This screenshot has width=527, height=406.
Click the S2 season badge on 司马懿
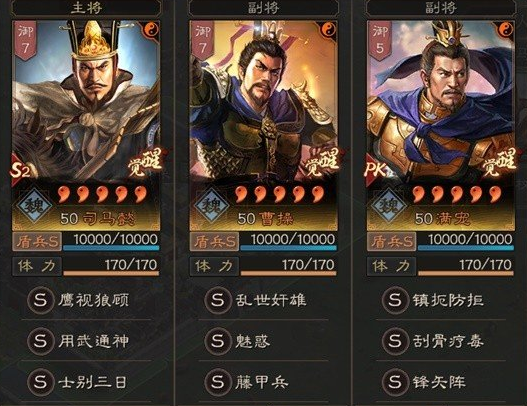(x=20, y=170)
